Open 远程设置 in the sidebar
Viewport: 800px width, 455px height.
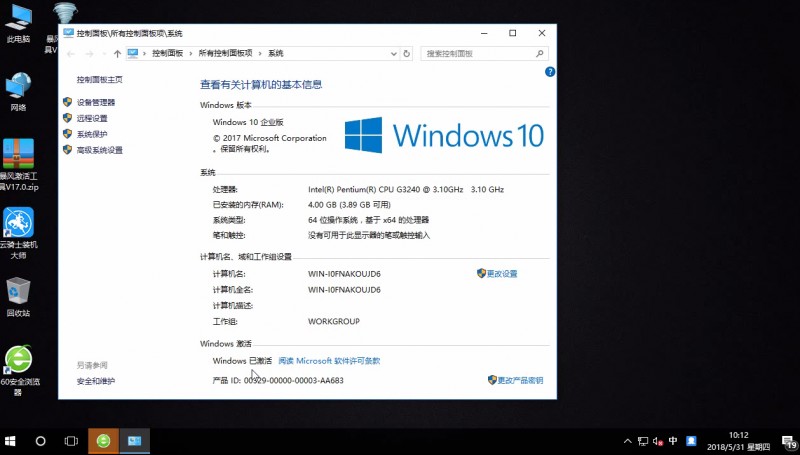coord(92,118)
